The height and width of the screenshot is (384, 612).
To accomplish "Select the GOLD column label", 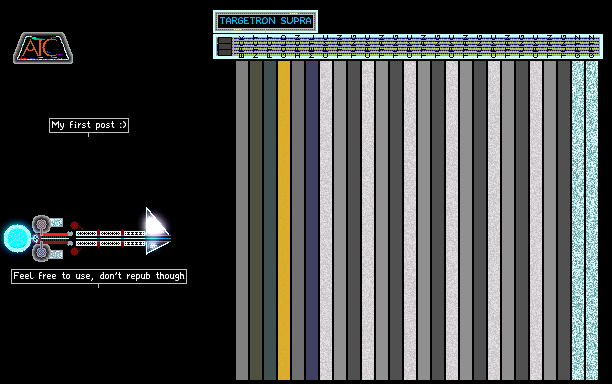I will (284, 46).
